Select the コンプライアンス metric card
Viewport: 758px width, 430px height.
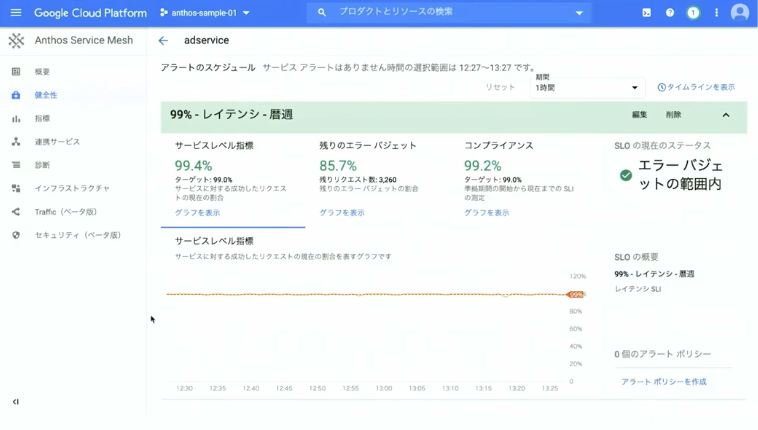click(x=523, y=179)
